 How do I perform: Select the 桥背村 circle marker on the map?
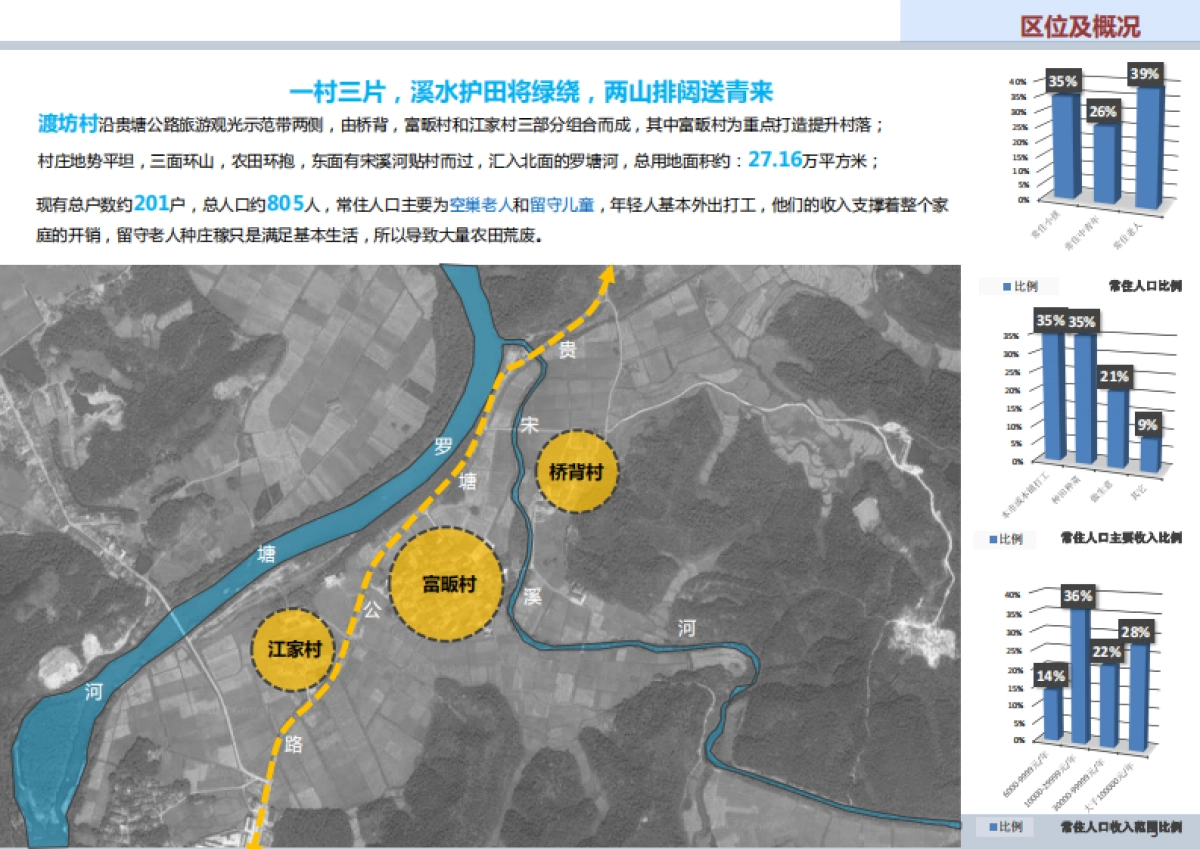[x=577, y=471]
